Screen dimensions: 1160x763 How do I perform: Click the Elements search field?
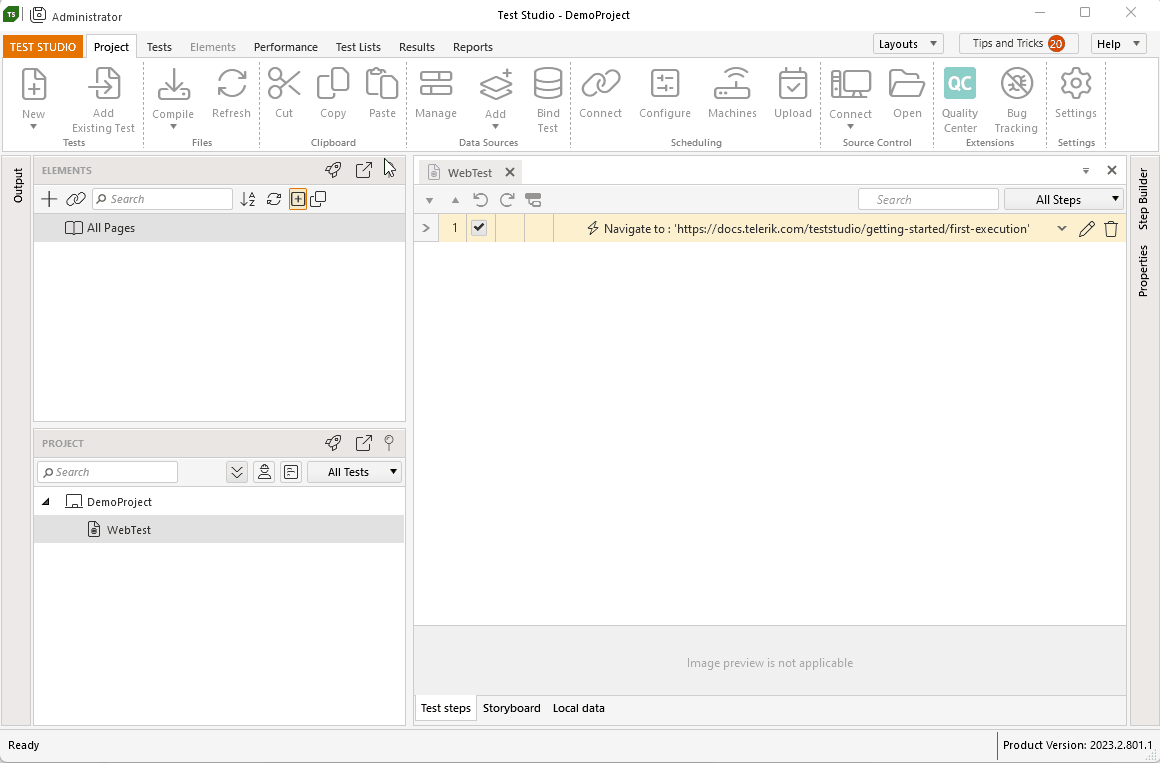[162, 199]
